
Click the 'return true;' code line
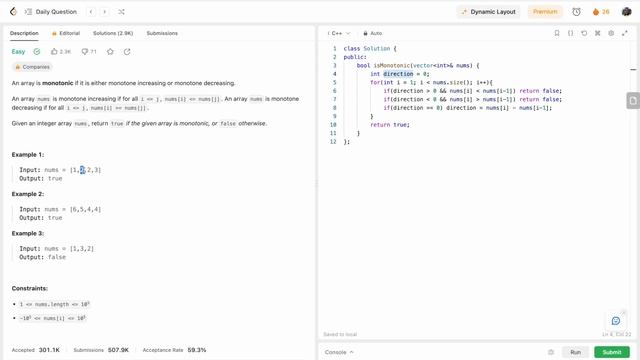(x=390, y=125)
